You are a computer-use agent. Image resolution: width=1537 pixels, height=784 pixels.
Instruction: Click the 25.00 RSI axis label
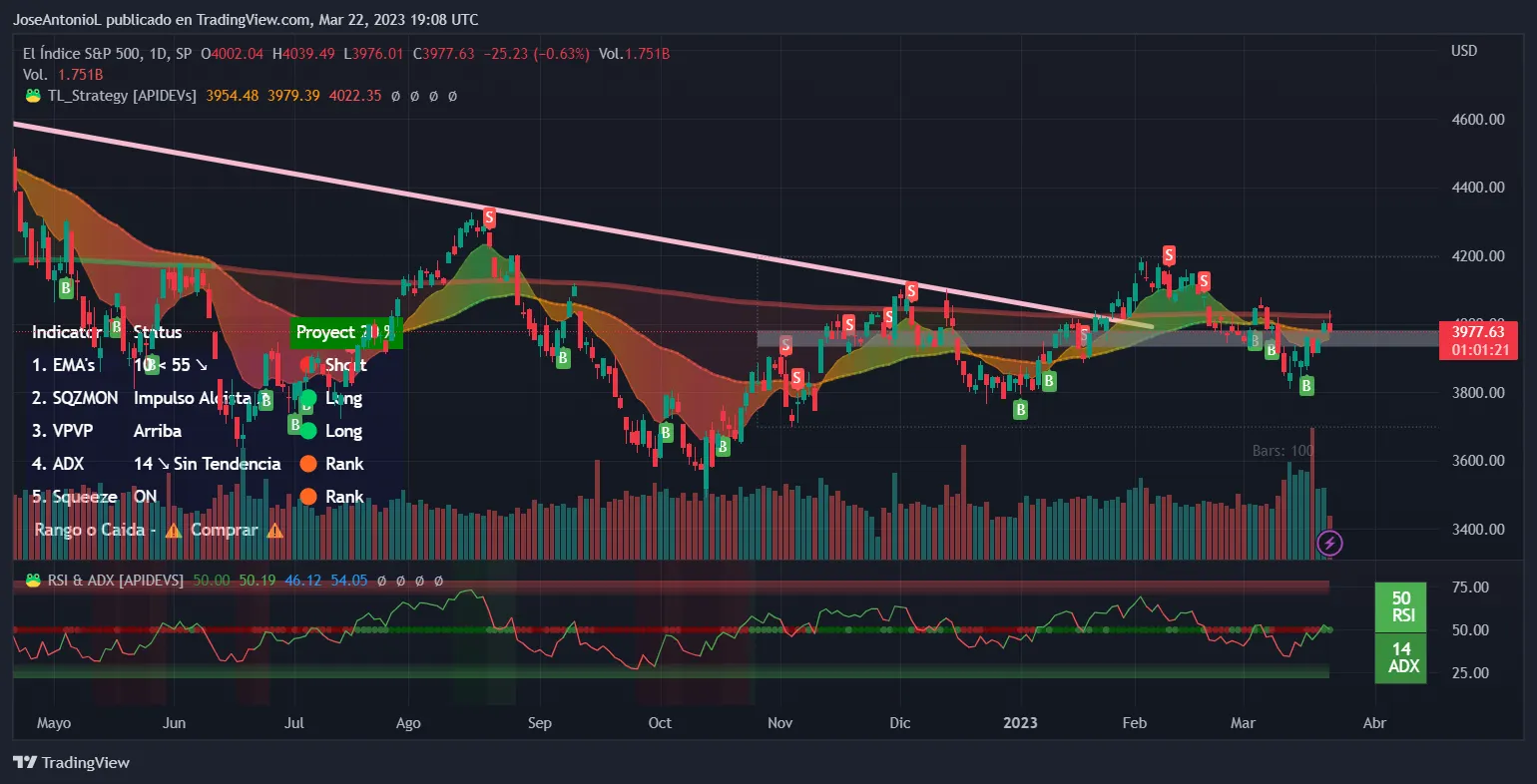coord(1470,673)
